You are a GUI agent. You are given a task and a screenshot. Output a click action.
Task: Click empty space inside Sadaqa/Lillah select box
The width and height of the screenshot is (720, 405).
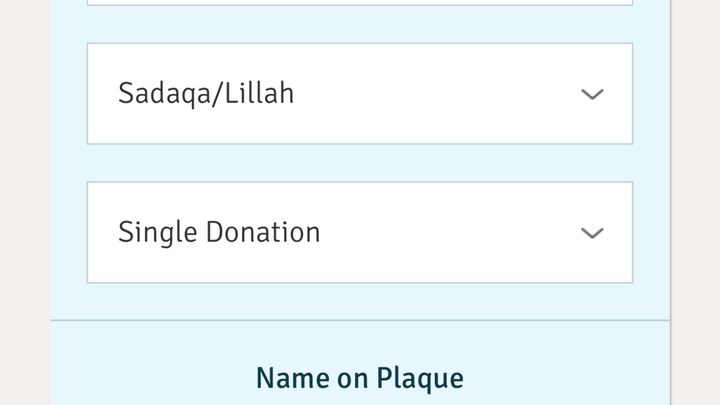pos(436,94)
